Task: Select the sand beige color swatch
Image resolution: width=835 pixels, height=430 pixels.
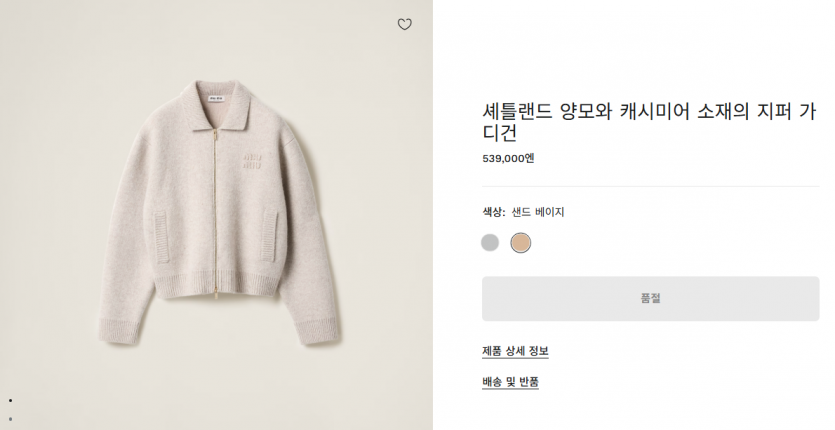Action: (521, 242)
